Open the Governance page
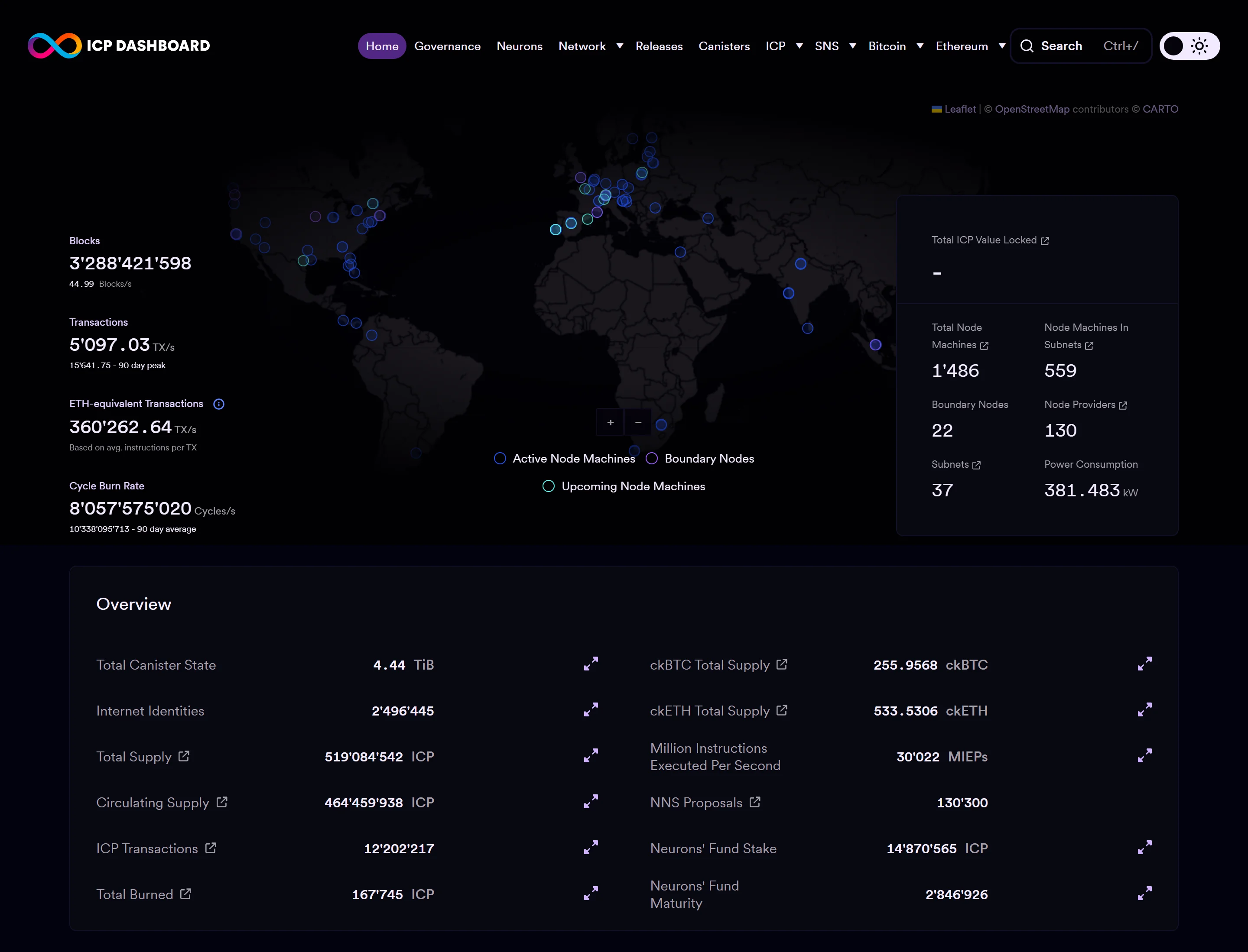This screenshot has height=952, width=1248. (x=447, y=46)
